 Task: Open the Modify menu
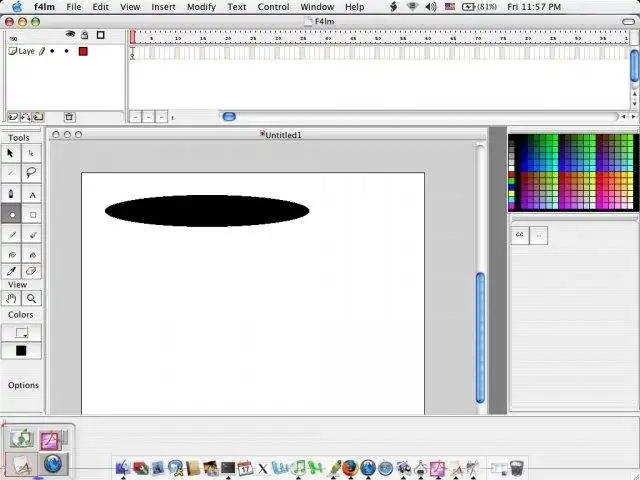201,7
